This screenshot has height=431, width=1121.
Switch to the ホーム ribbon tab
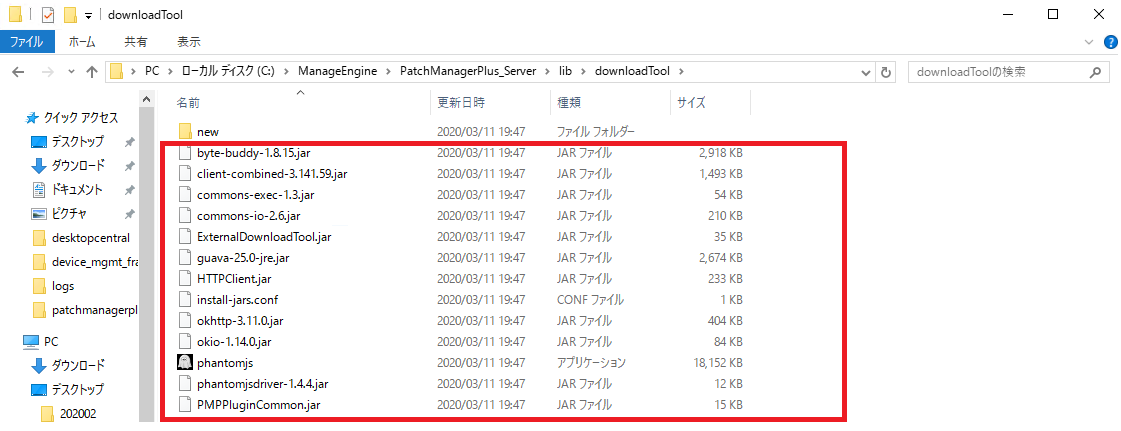[82, 41]
